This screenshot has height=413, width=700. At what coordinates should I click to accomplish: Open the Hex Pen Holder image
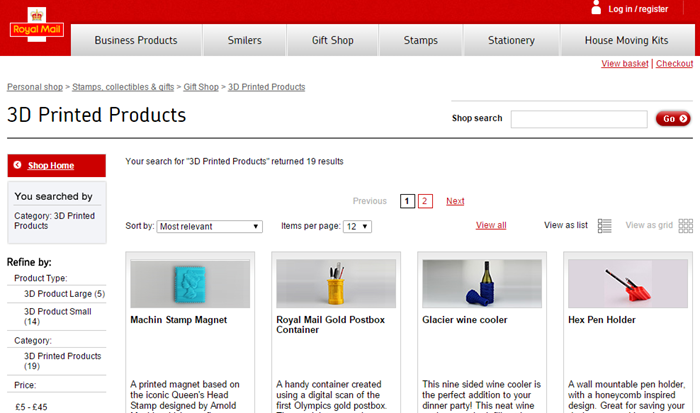tap(628, 284)
